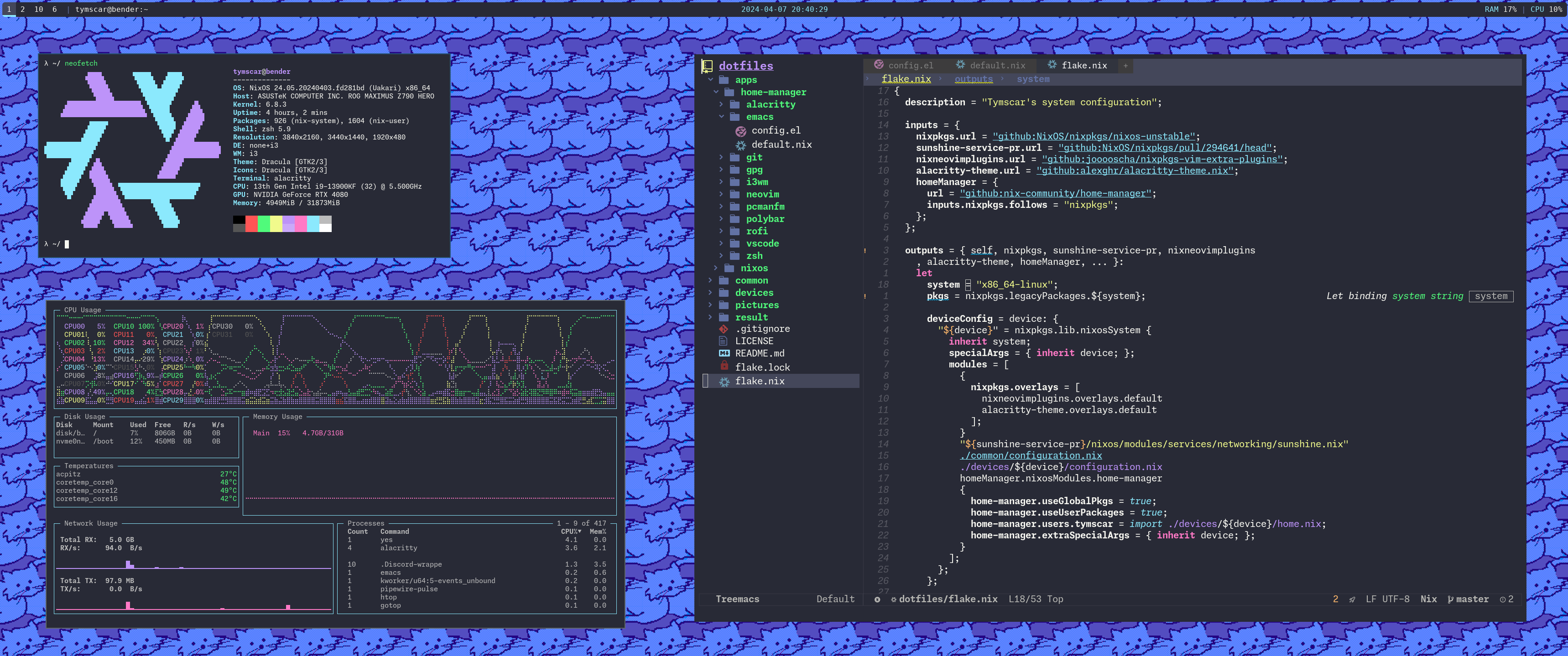Open the nixos-unstable github URL link
1568x656 pixels.
1094,137
